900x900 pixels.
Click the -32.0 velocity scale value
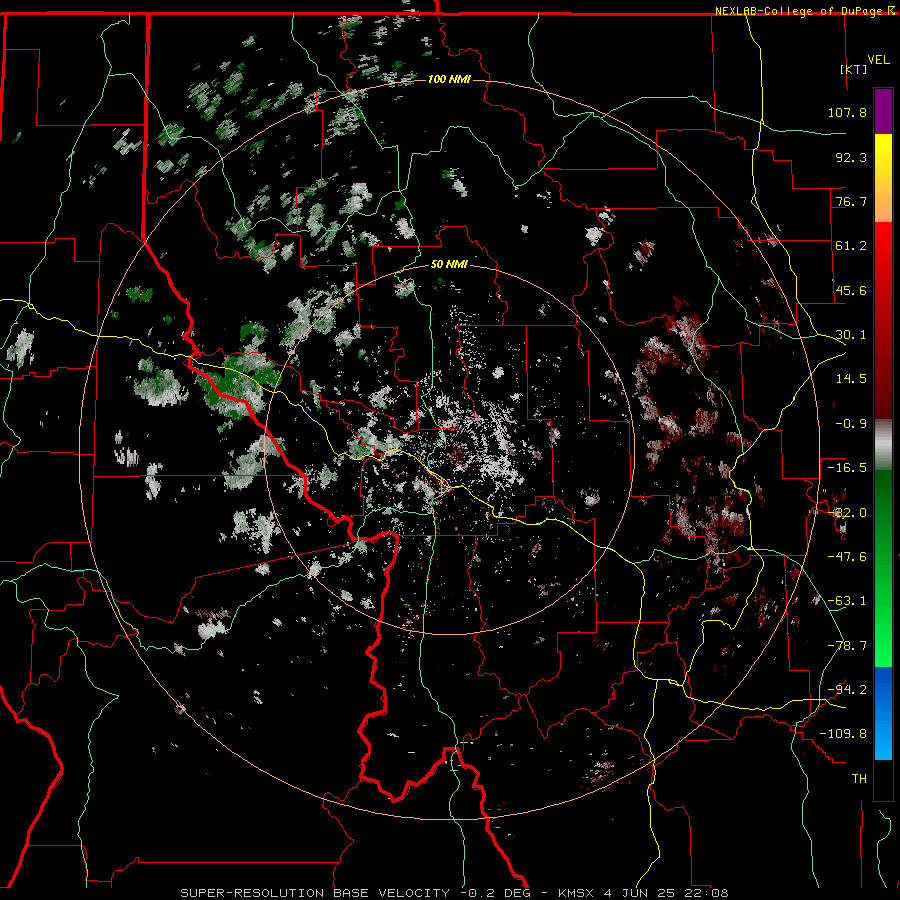pyautogui.click(x=847, y=513)
